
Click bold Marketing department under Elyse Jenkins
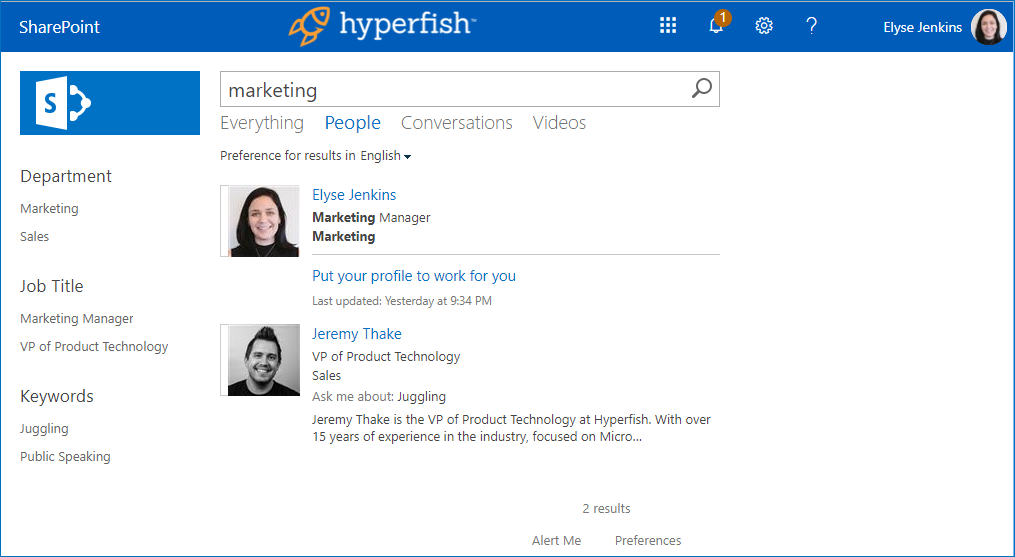pyautogui.click(x=344, y=236)
